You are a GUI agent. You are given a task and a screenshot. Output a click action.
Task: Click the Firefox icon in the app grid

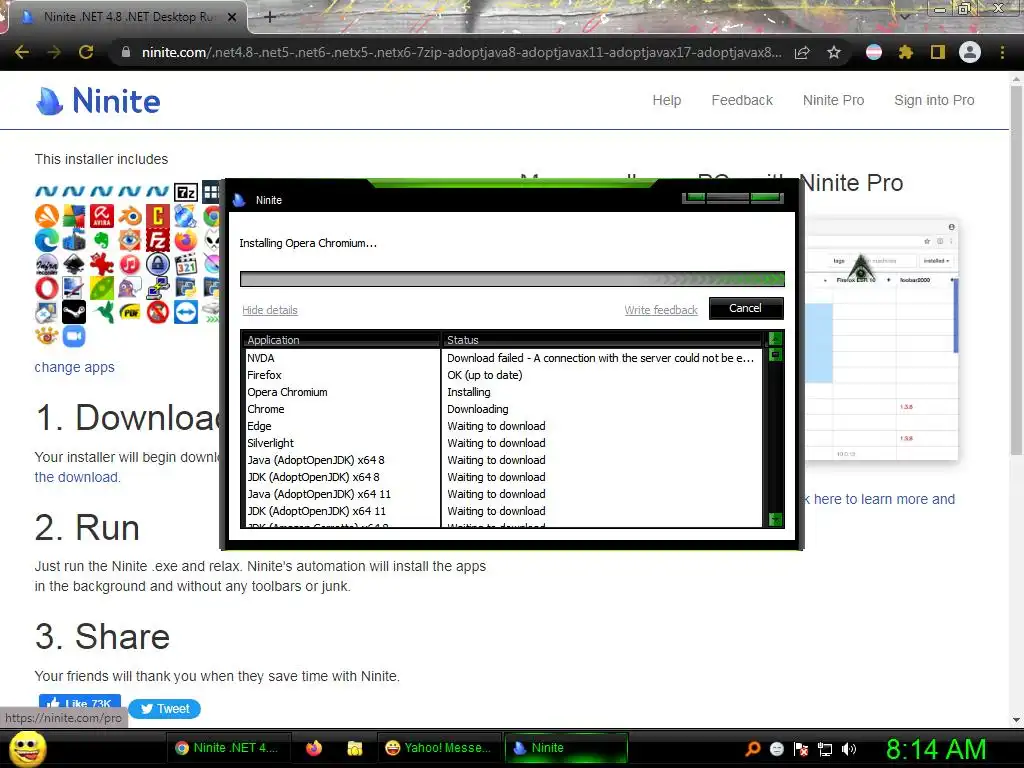(185, 240)
